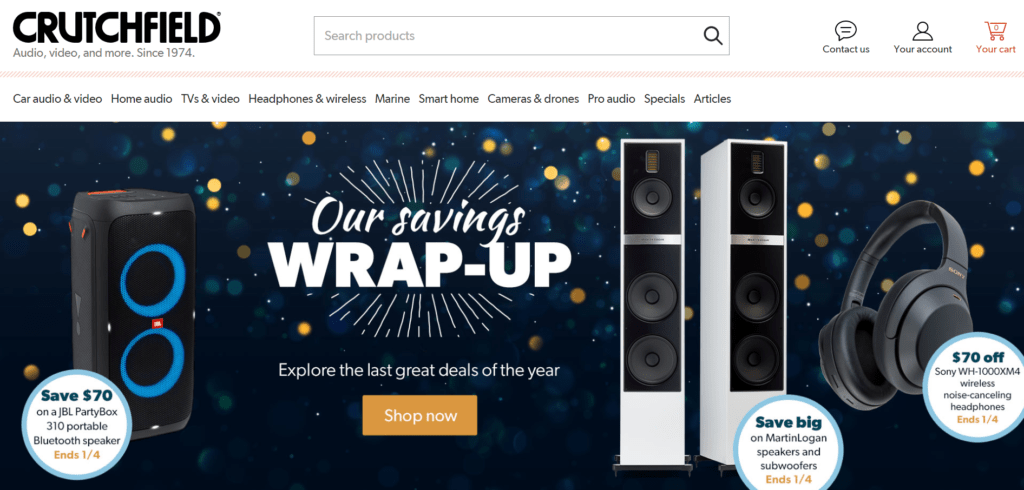
Task: Open the Cameras & drones menu
Action: (533, 99)
